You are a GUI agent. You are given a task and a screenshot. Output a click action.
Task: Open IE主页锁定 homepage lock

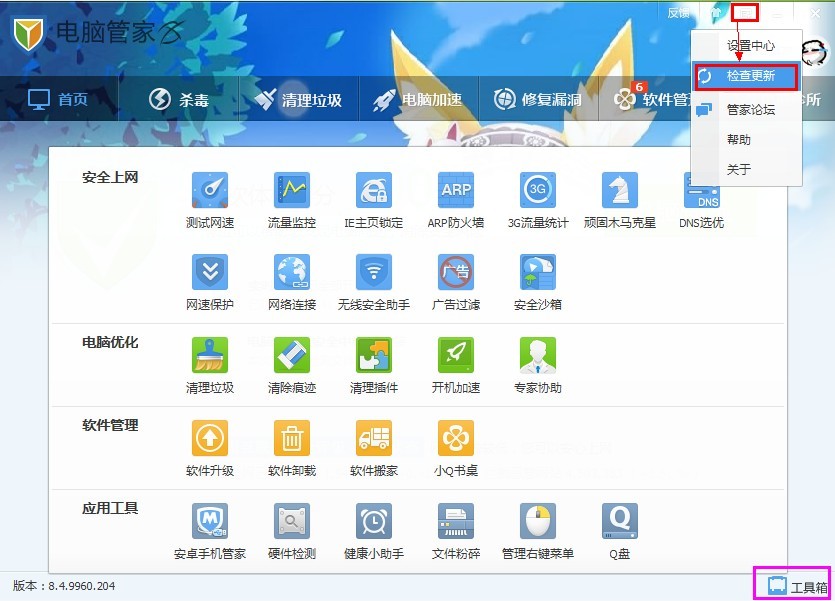point(374,200)
